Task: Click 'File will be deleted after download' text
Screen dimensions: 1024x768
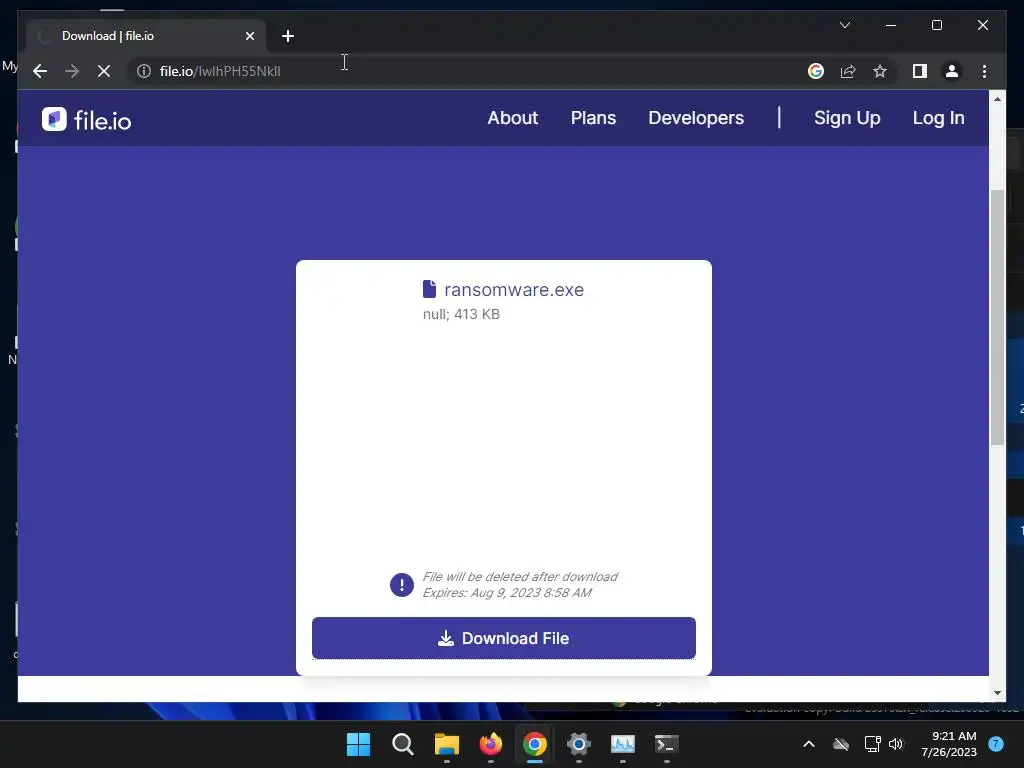Action: pos(520,577)
